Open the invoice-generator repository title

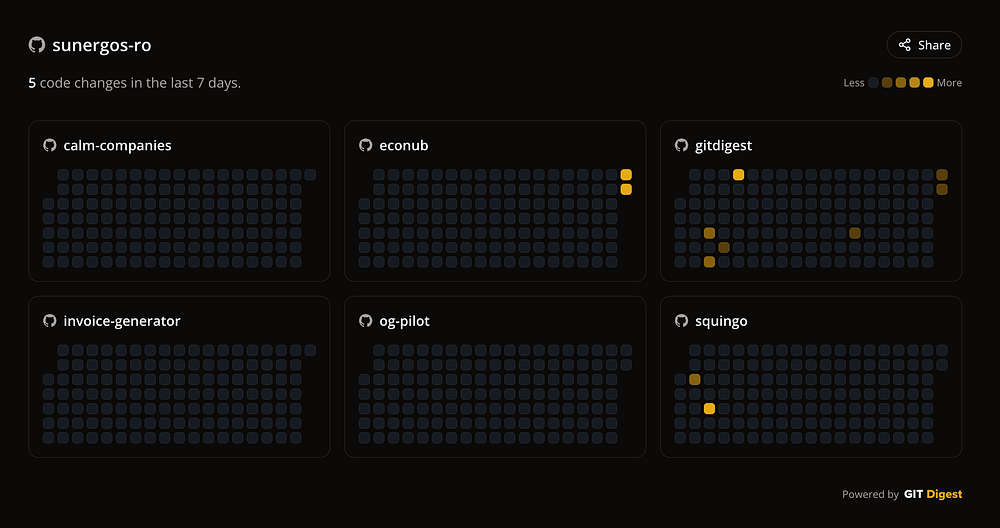(122, 321)
